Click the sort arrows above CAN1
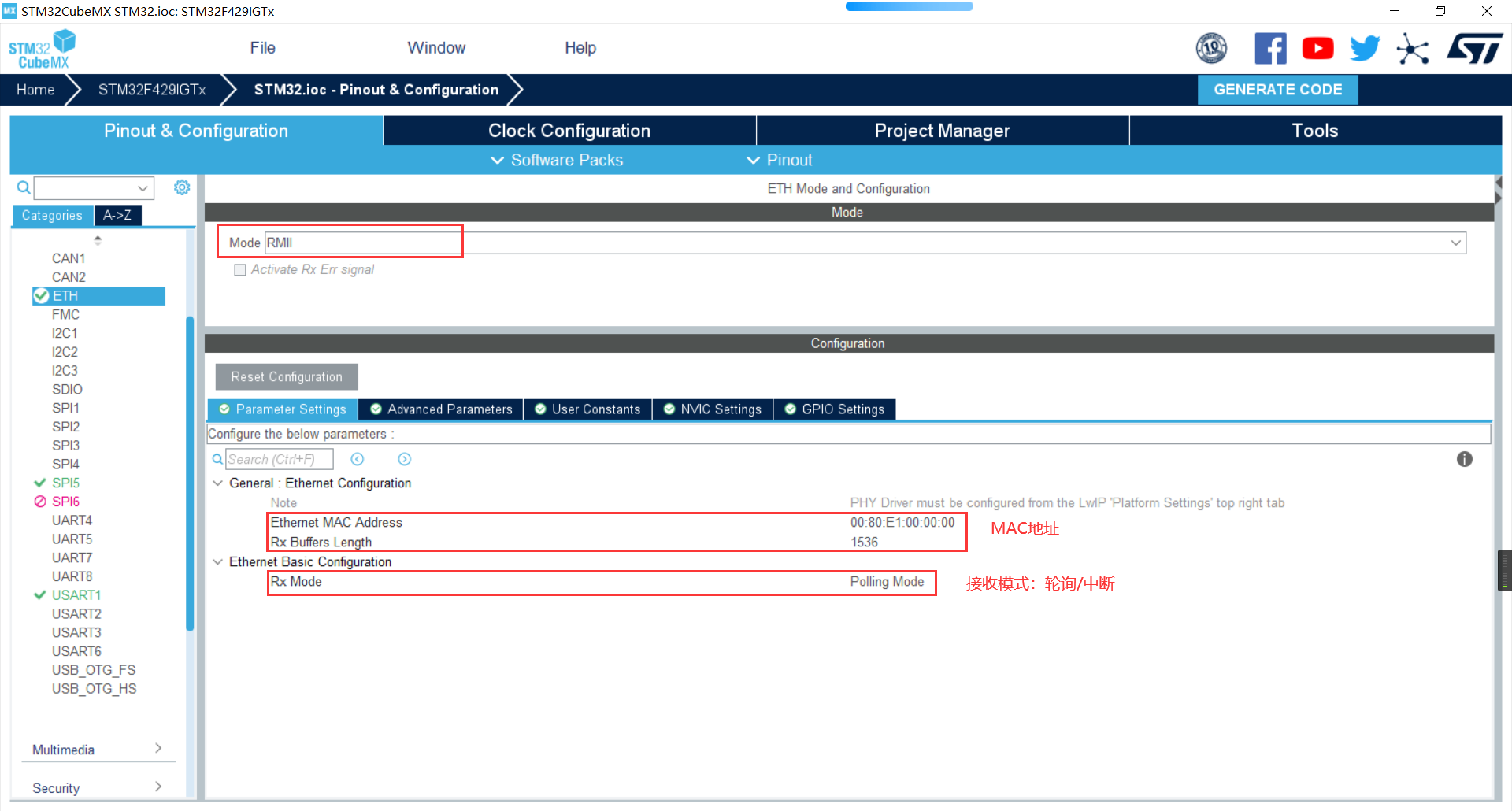 pos(98,240)
